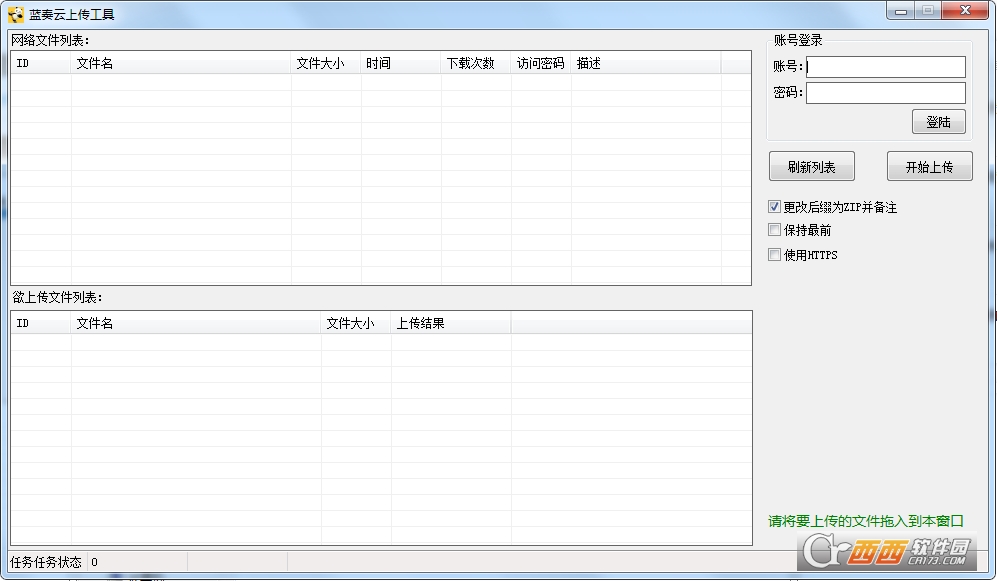Click 文件大小 header in network file list
997x581 pixels.
click(x=325, y=63)
